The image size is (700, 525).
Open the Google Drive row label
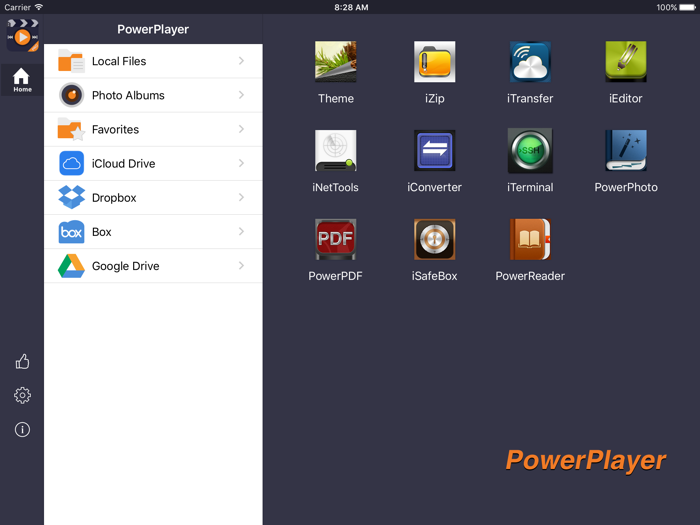tap(125, 266)
